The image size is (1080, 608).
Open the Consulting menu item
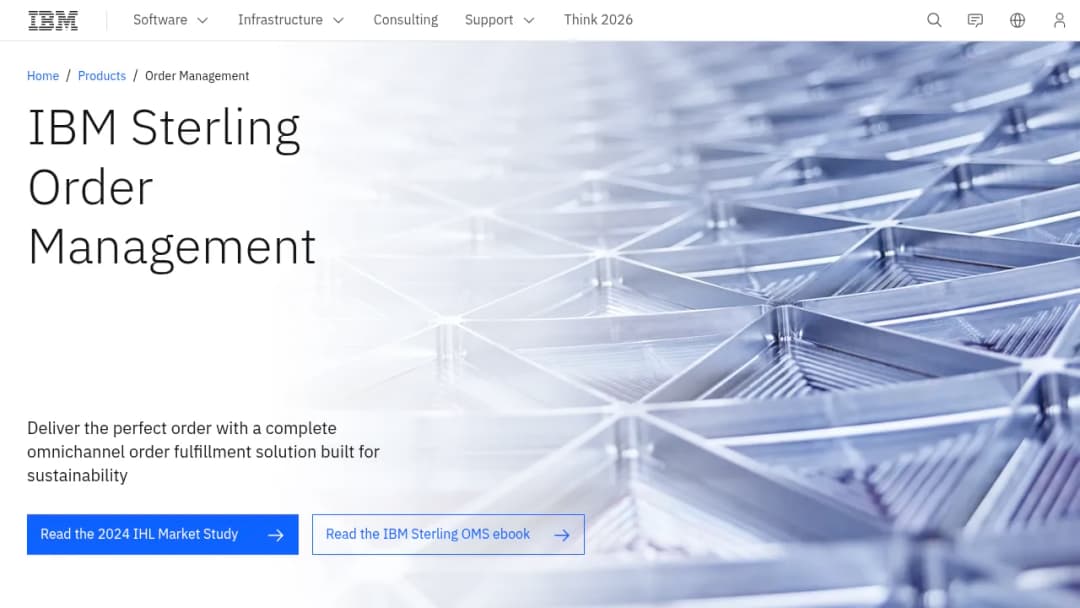click(406, 20)
